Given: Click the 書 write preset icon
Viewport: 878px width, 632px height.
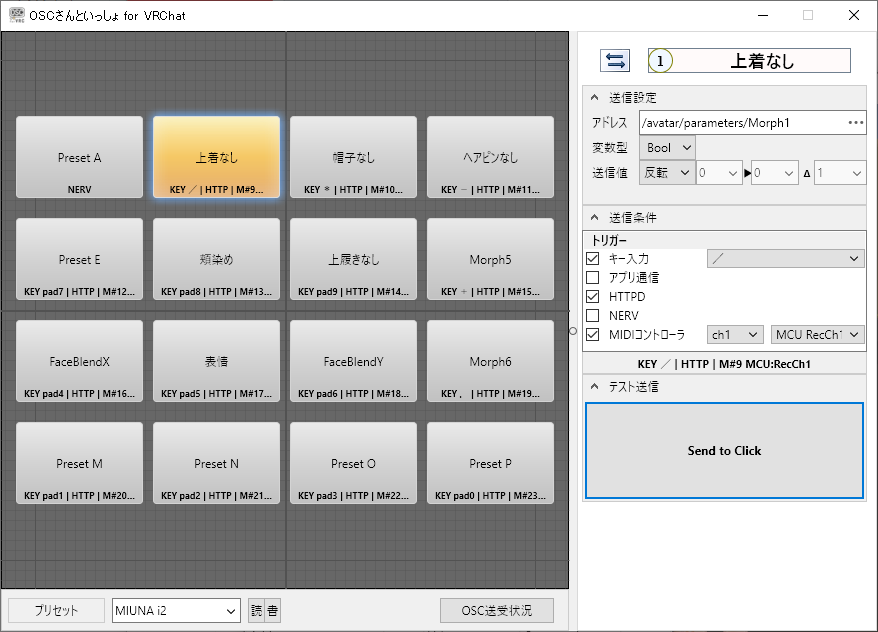Looking at the screenshot, I should click(273, 611).
